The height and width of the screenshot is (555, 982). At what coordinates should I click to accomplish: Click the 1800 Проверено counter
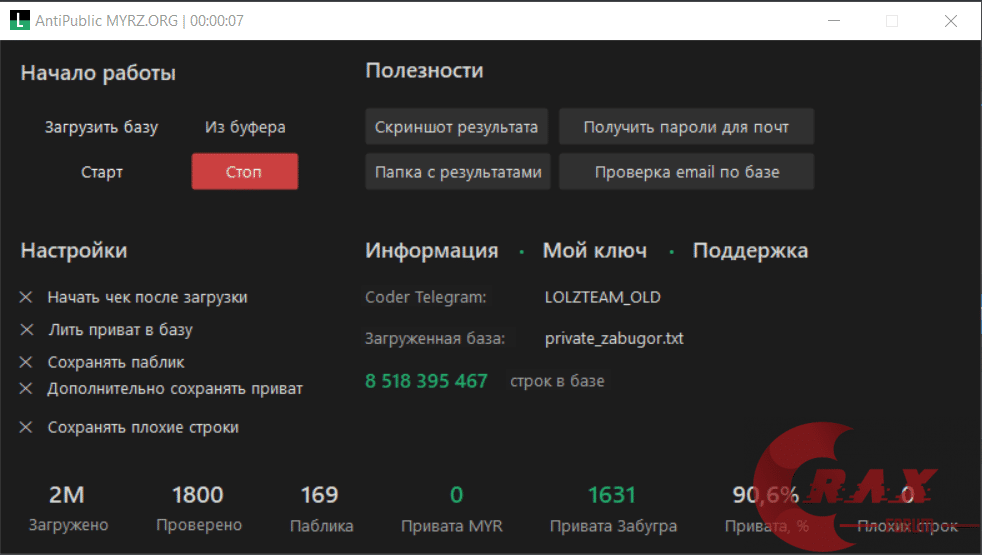pyautogui.click(x=199, y=508)
